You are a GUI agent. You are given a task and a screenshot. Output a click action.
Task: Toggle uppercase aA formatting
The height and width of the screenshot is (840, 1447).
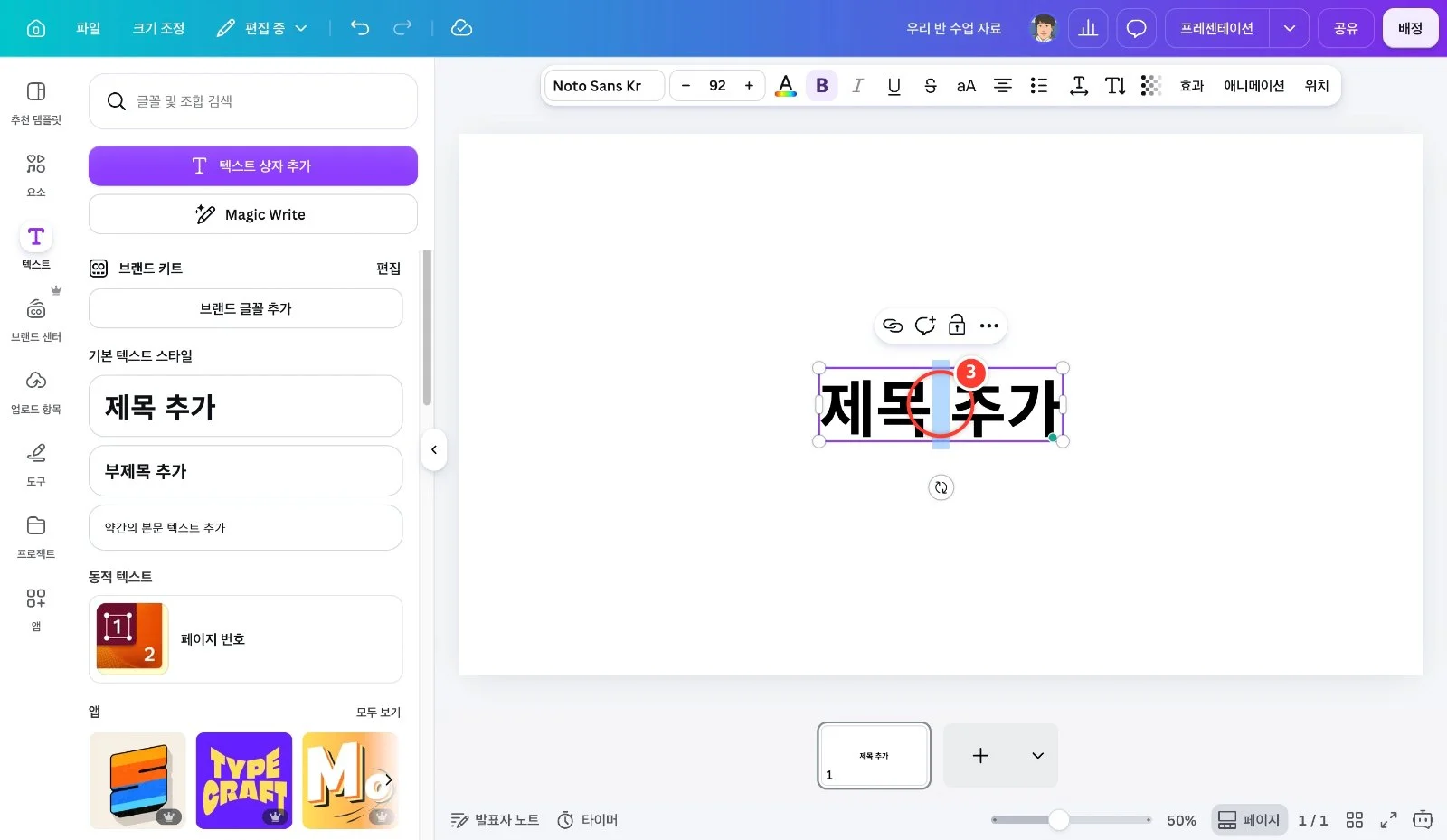(966, 86)
